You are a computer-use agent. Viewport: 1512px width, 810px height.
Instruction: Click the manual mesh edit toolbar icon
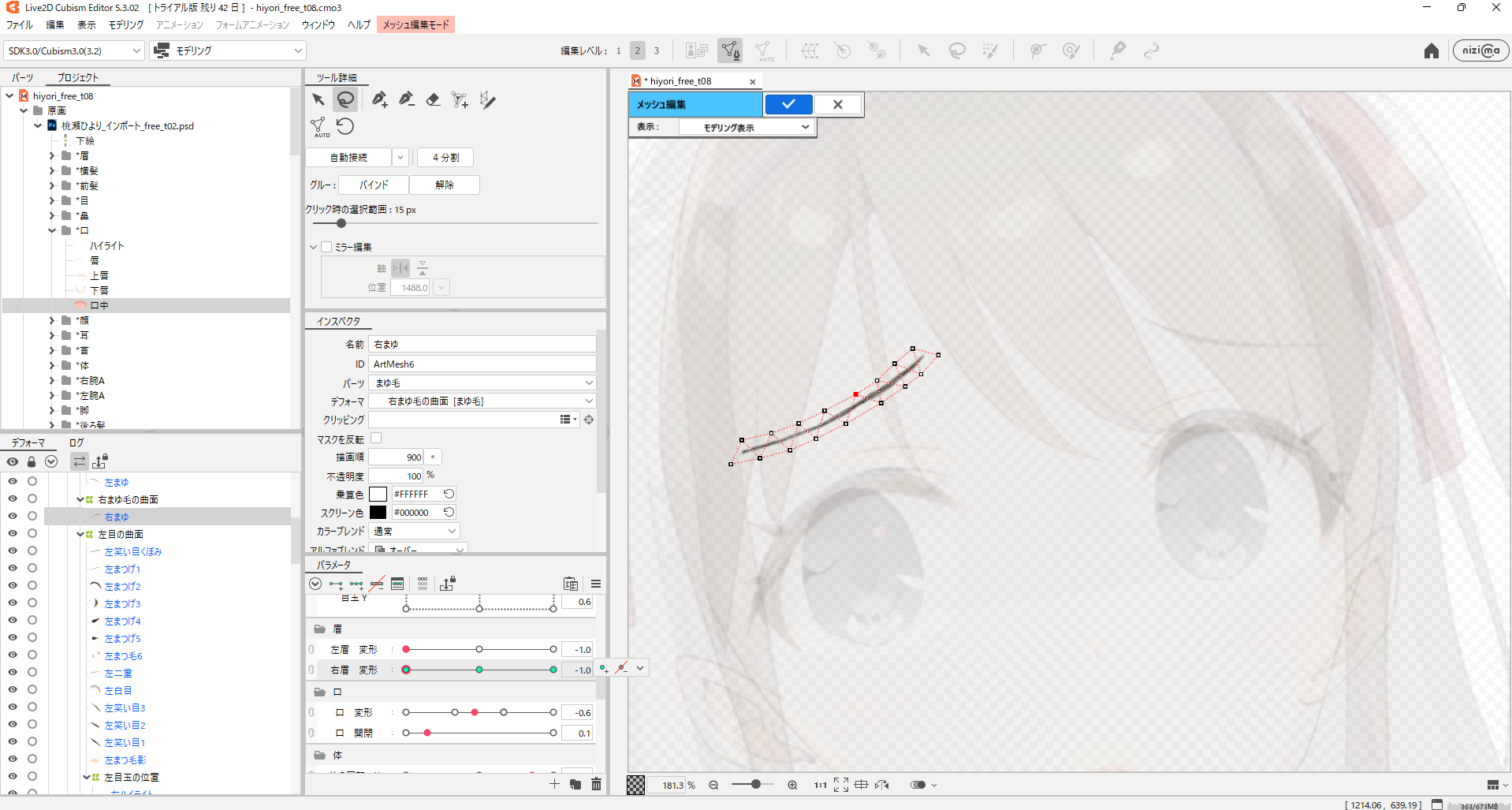tap(730, 50)
